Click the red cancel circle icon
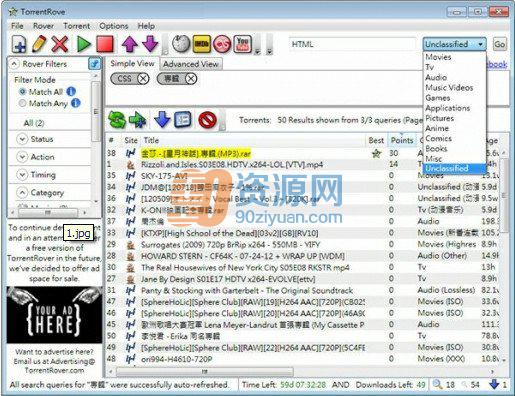The image size is (515, 396). [x=207, y=120]
